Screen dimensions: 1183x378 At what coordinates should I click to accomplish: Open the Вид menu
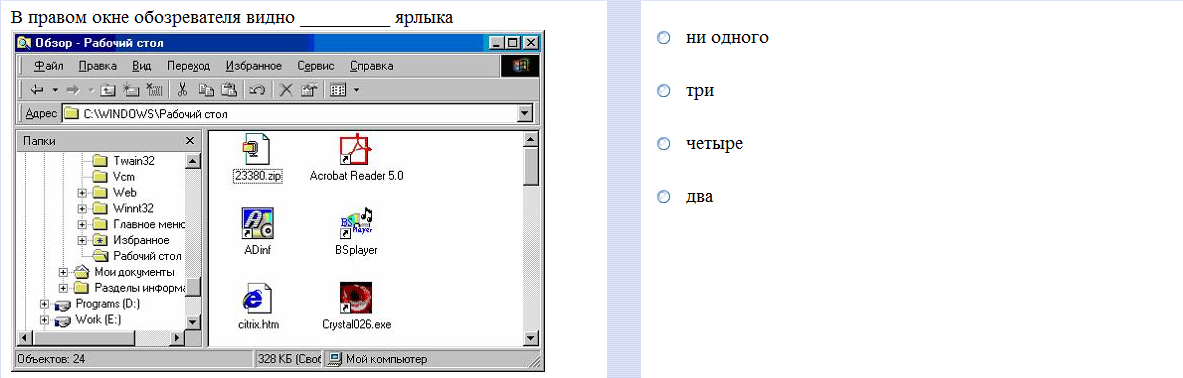pyautogui.click(x=142, y=66)
